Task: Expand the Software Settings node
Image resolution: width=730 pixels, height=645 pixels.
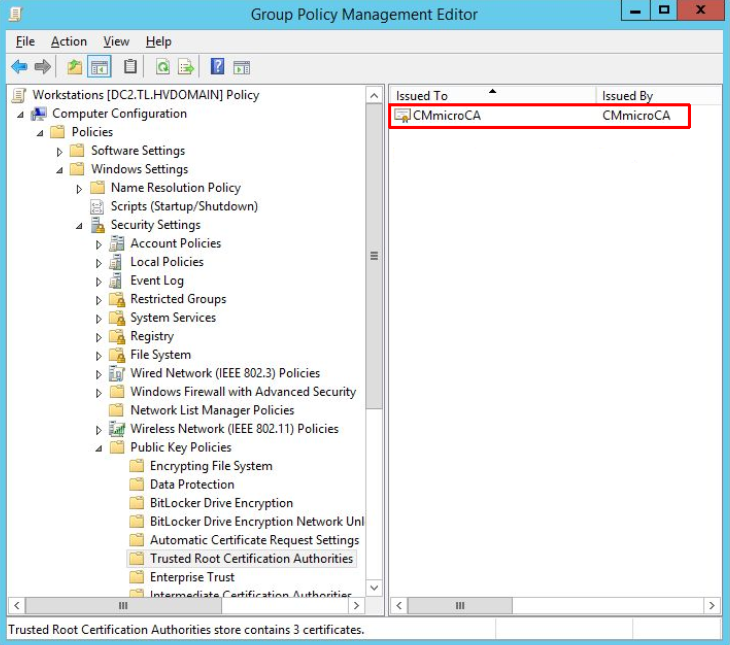Action: (x=60, y=151)
